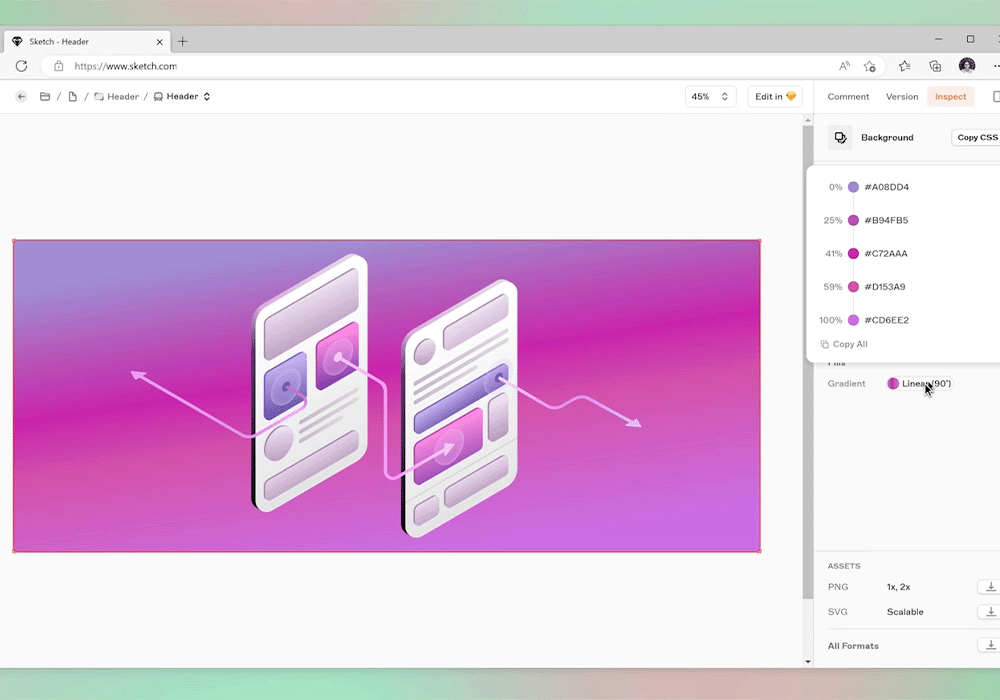Download All Formats assets
This screenshot has height=700, width=1000.
point(990,645)
